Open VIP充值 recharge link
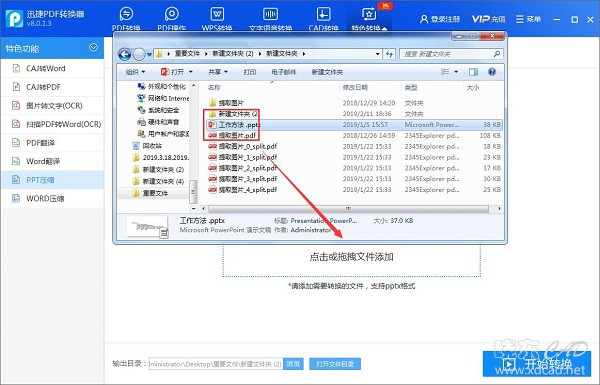Image resolution: width=600 pixels, height=385 pixels. (x=488, y=19)
